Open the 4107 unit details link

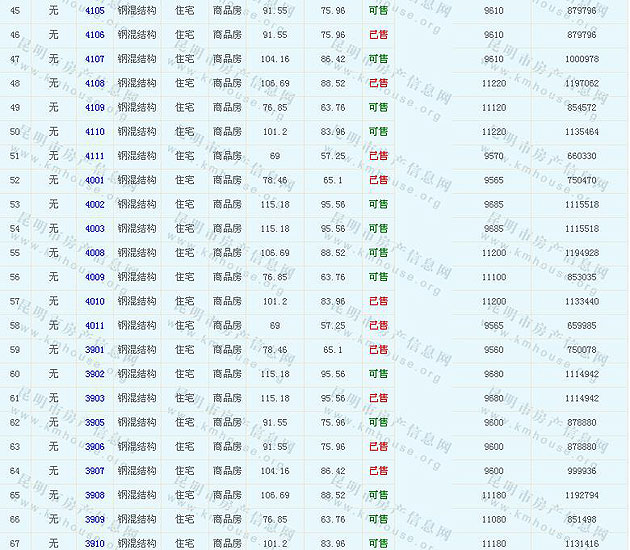[x=95, y=59]
